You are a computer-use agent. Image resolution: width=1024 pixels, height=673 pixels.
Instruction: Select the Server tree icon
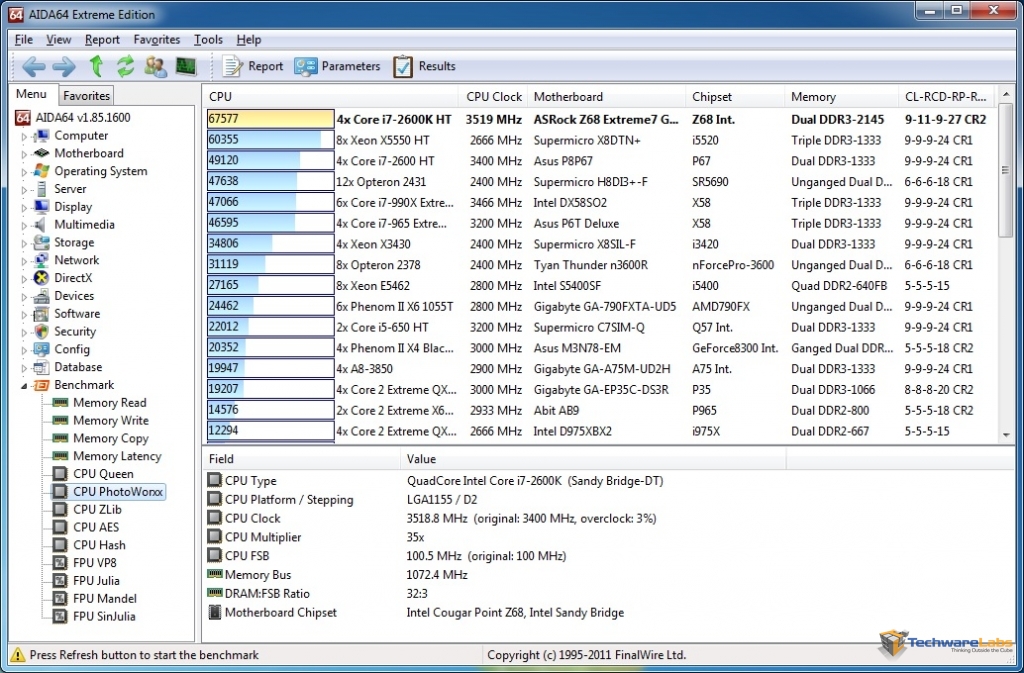(x=42, y=189)
